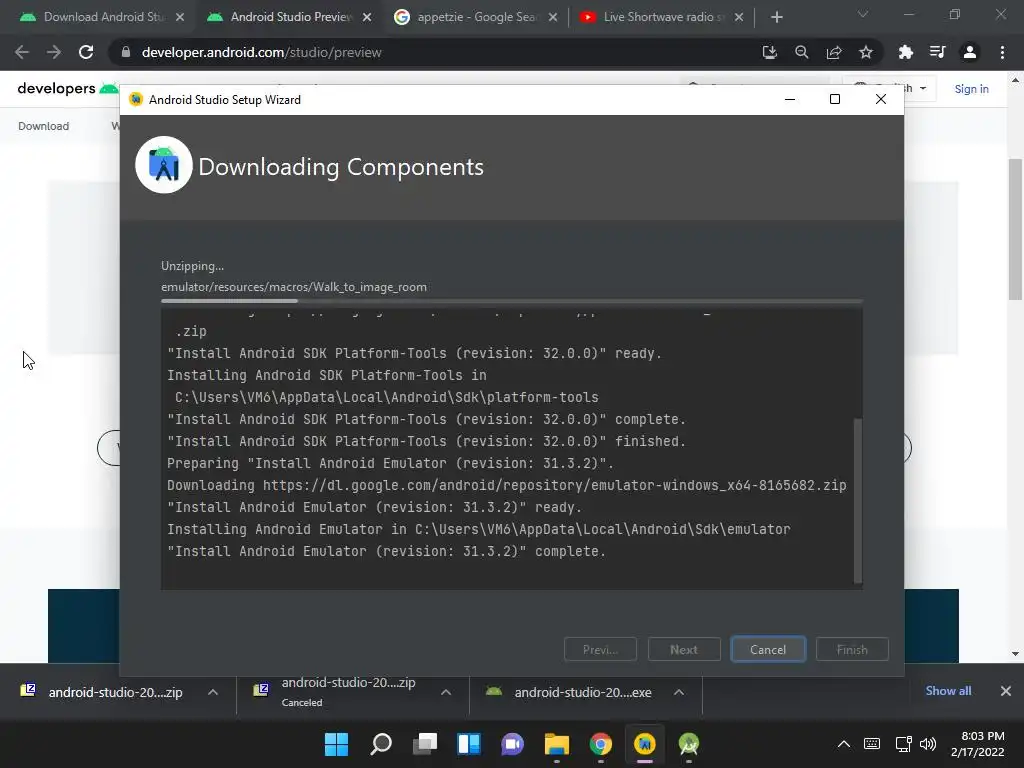Open the network tray icon

click(903, 744)
